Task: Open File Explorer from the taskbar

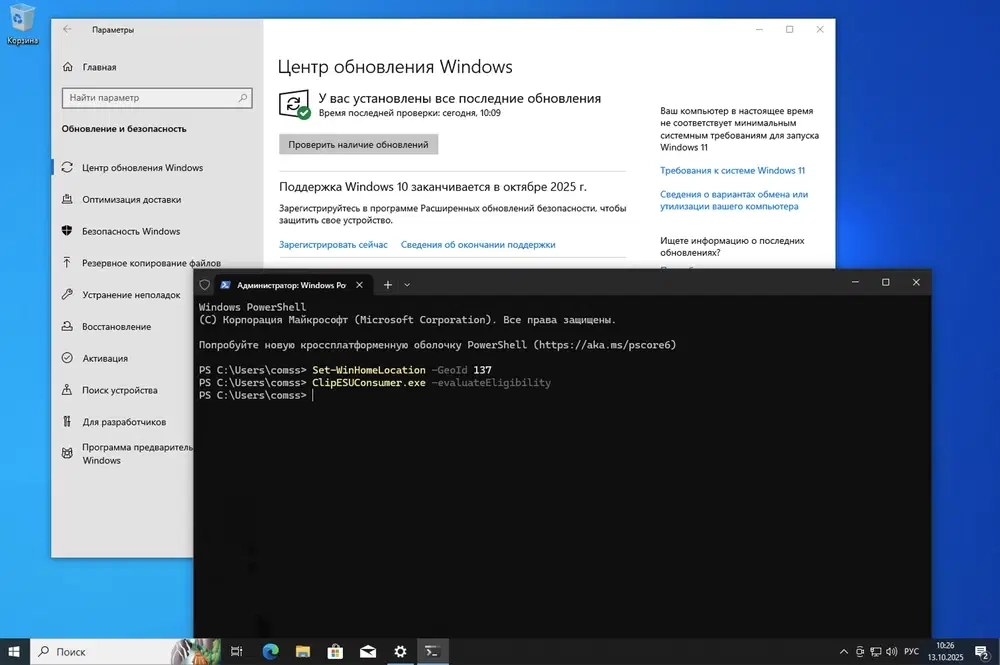Action: coord(302,651)
